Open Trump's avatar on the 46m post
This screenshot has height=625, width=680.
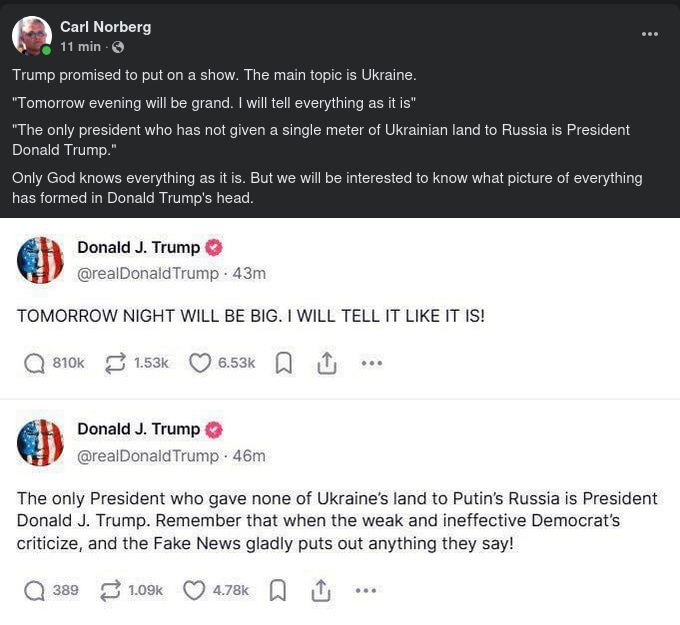point(40,442)
